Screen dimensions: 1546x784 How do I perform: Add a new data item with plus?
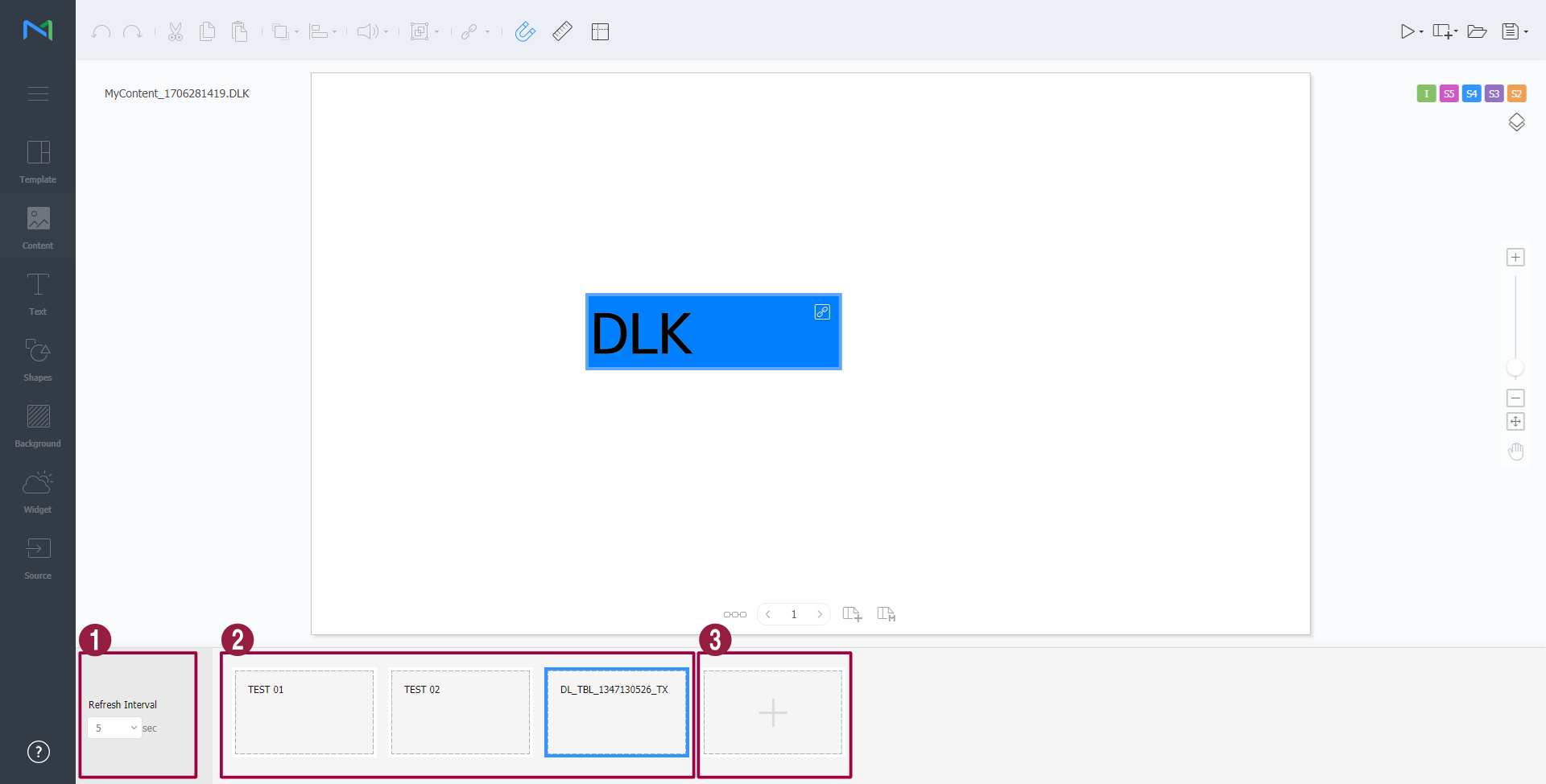(x=773, y=712)
